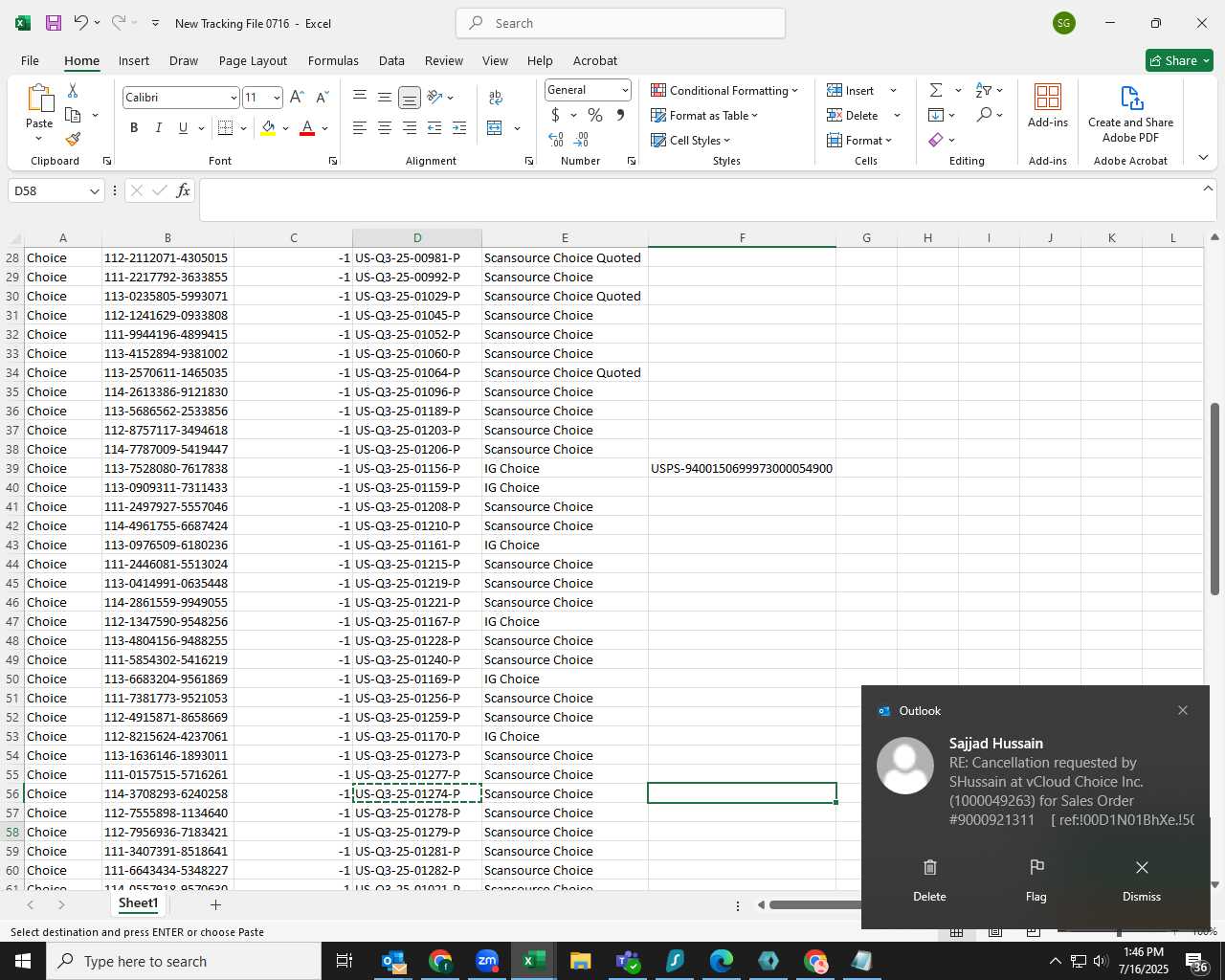Click the Accounting dollar format icon
Screen dimensions: 1225x980
(x=555, y=115)
